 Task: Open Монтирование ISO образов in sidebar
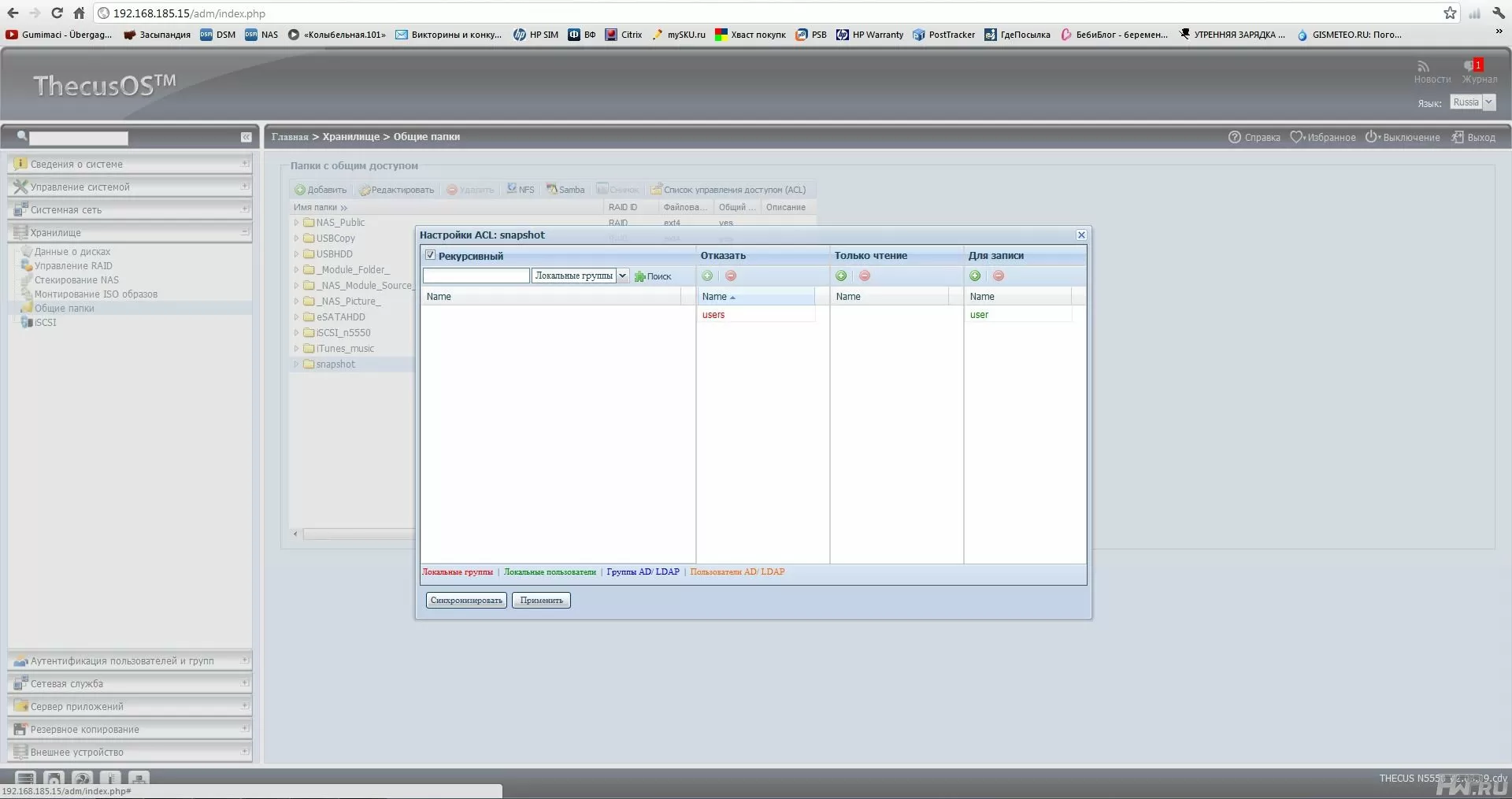[95, 294]
